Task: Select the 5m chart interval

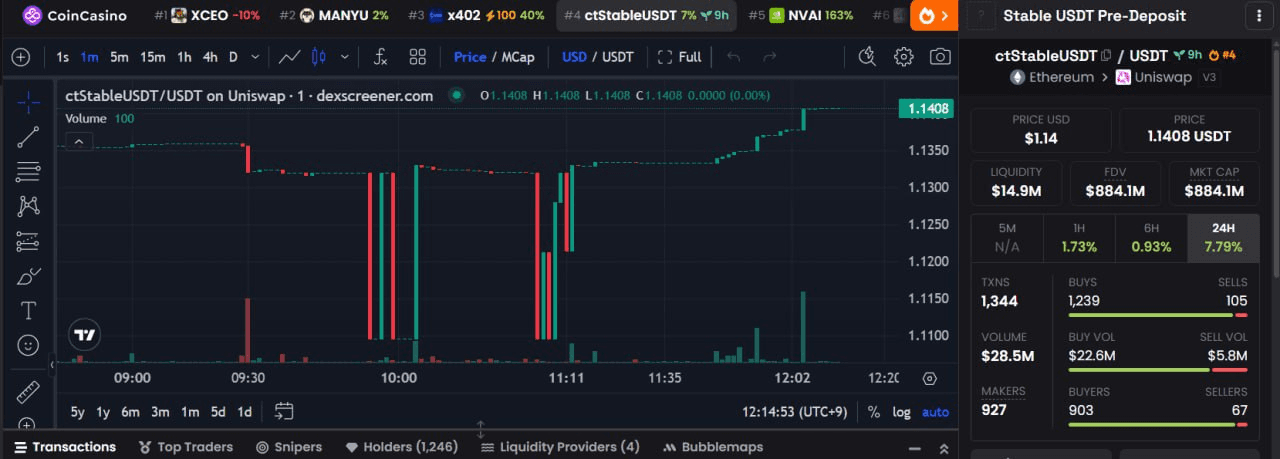Action: [x=119, y=57]
